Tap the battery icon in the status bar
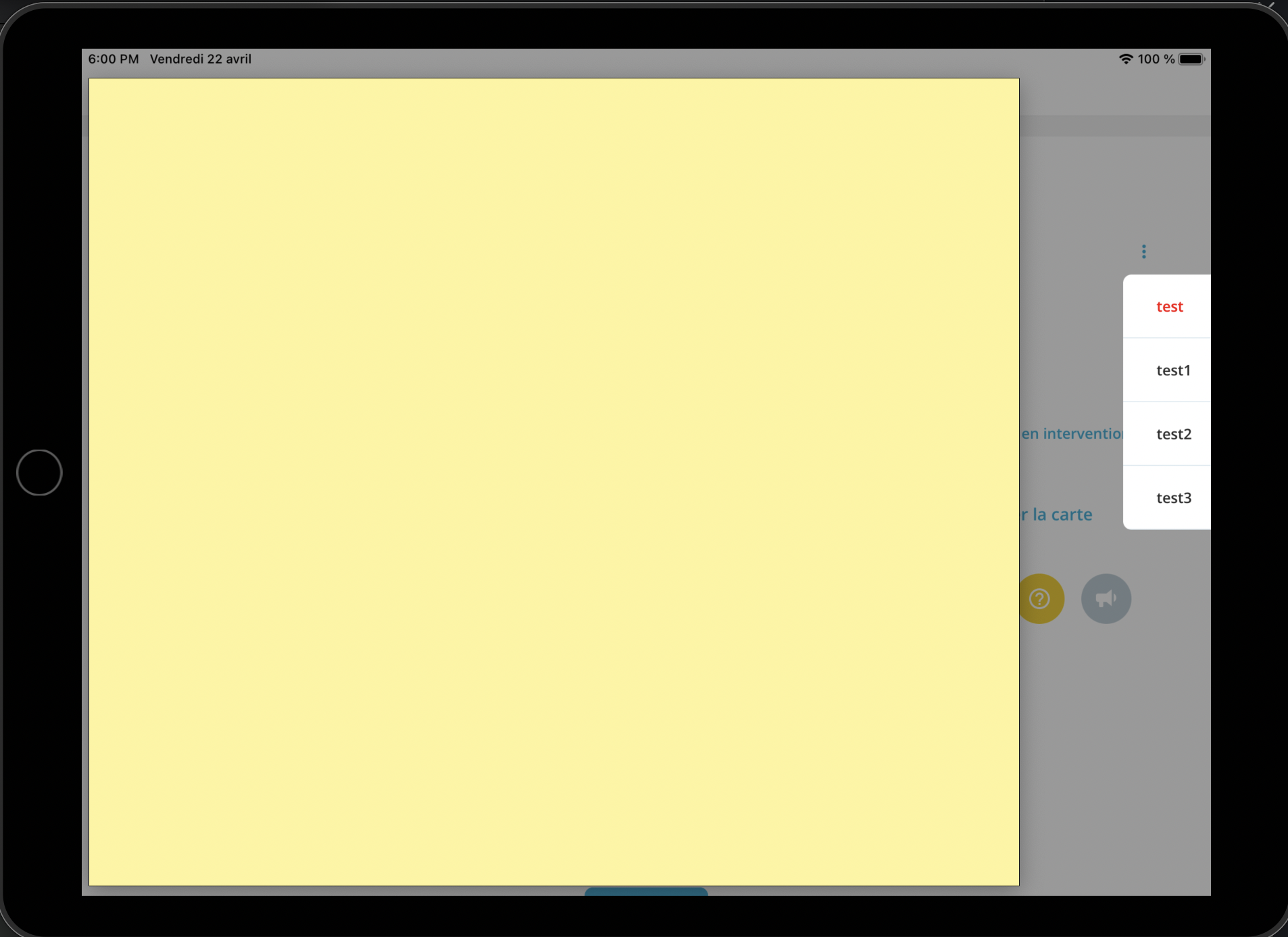The width and height of the screenshot is (1288, 937). coord(1190,59)
